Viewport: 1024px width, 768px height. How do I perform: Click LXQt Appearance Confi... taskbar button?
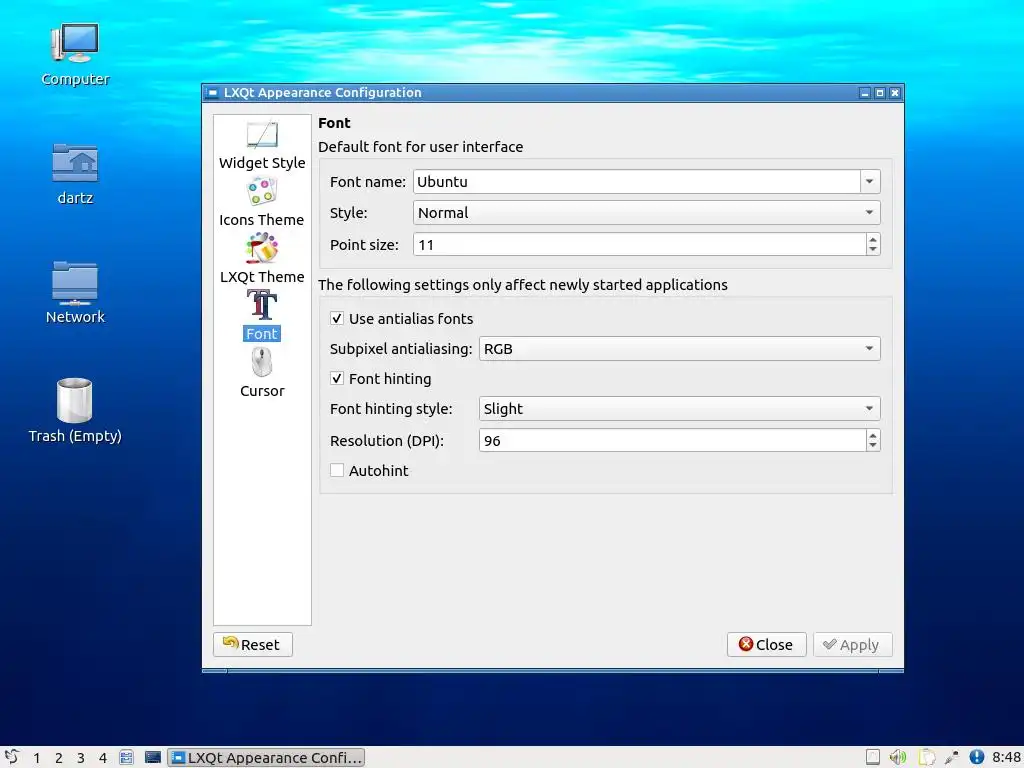click(x=266, y=758)
